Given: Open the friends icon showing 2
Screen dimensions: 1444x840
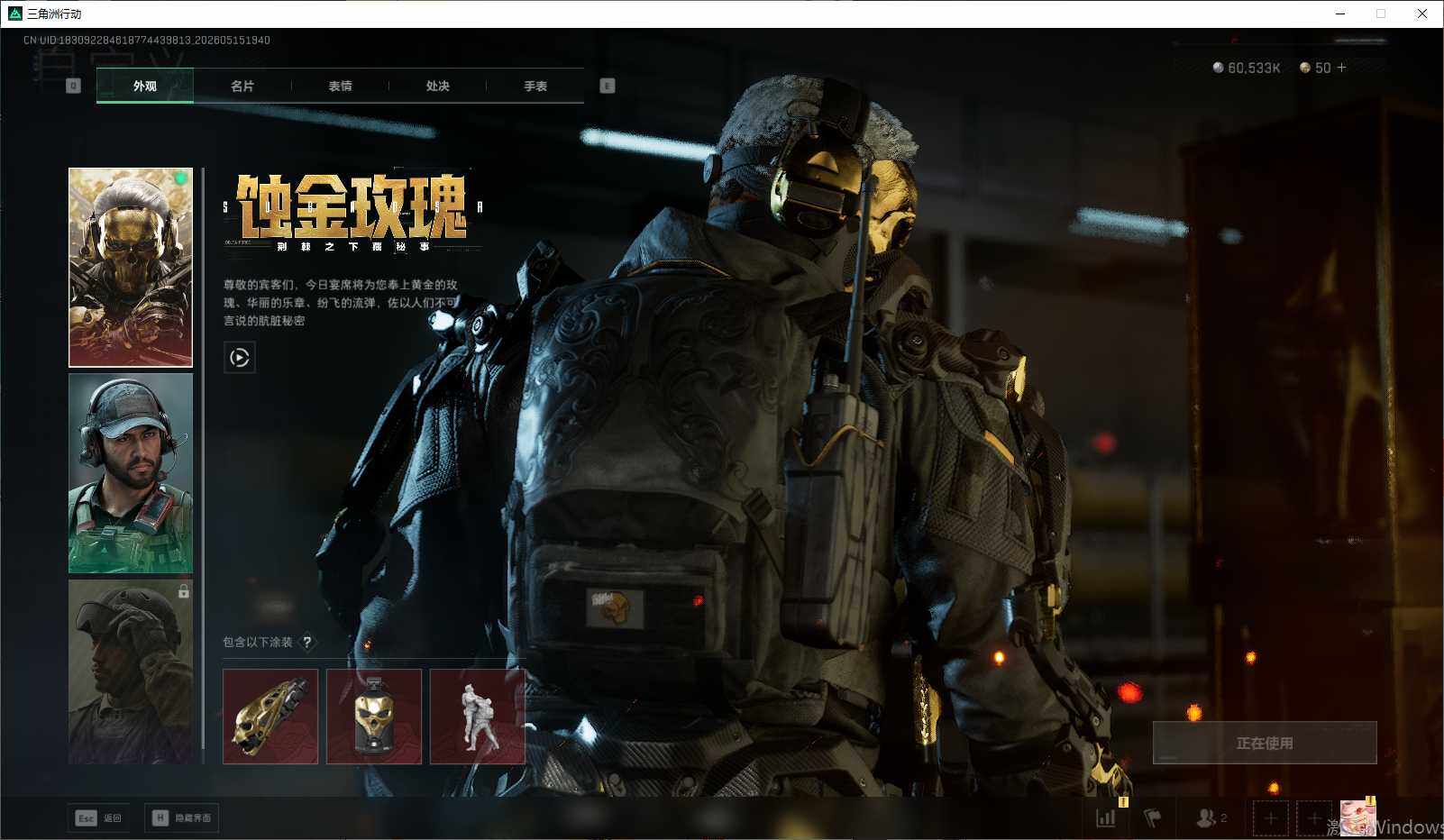Looking at the screenshot, I should [1211, 817].
